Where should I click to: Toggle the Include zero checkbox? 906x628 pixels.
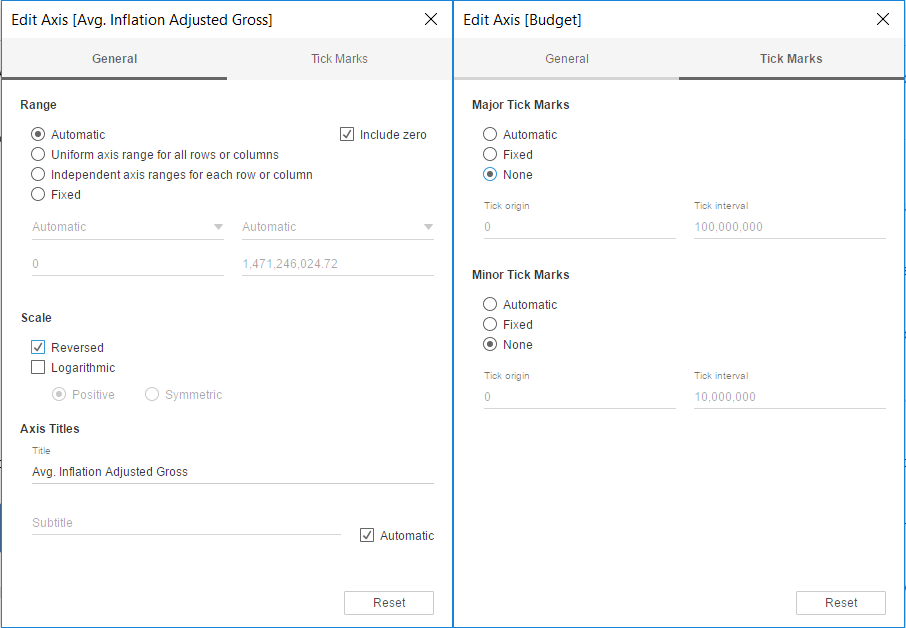tap(347, 135)
